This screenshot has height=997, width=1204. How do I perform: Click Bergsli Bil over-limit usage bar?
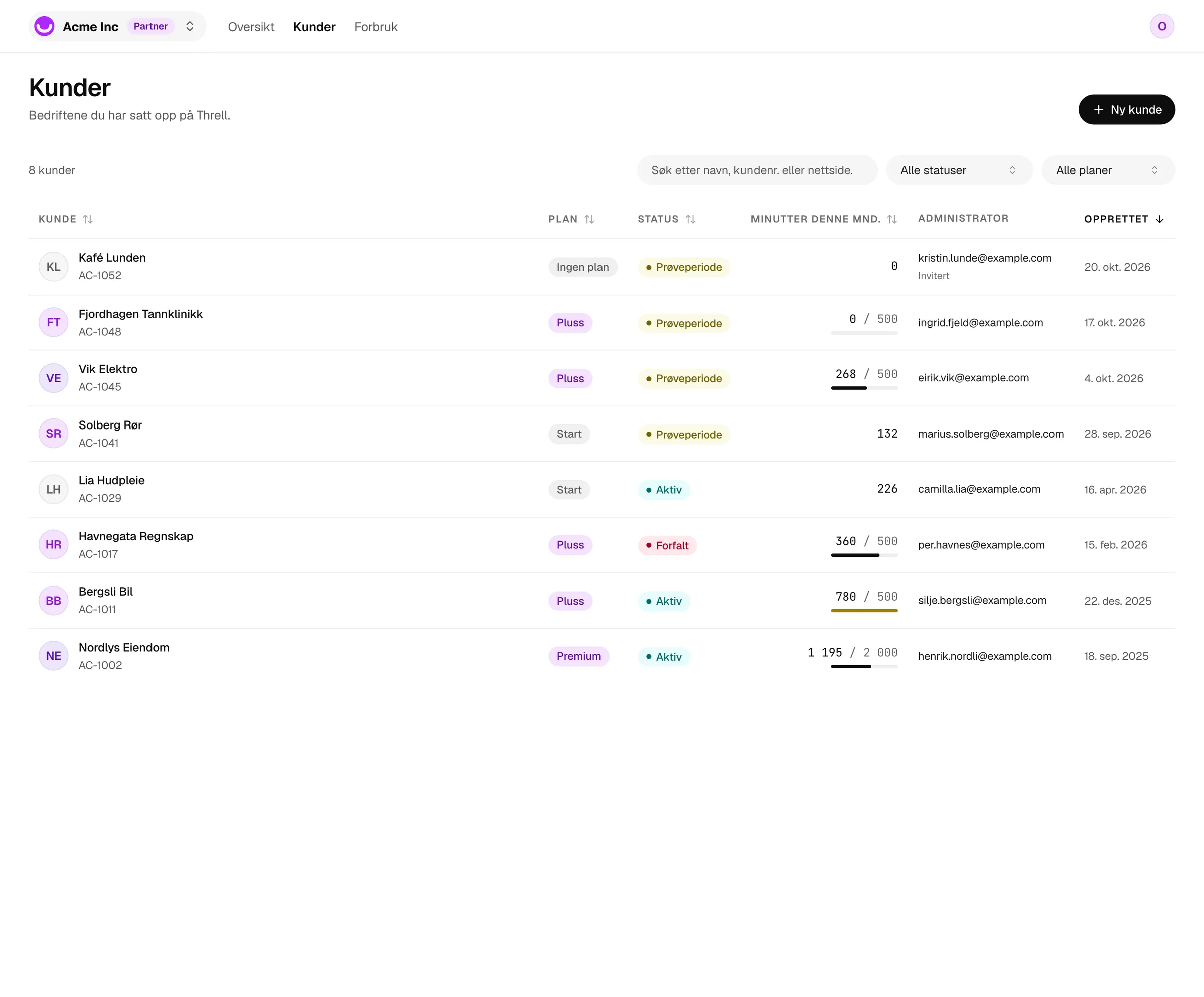click(x=864, y=611)
